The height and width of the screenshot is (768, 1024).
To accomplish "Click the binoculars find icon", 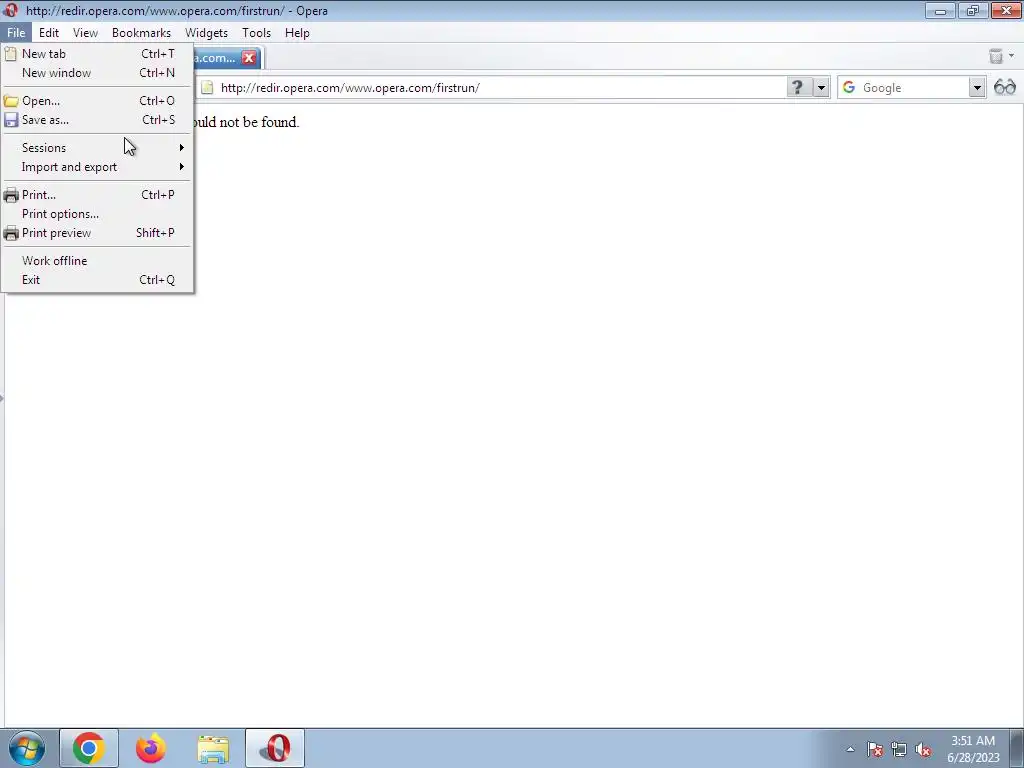I will tap(1004, 88).
